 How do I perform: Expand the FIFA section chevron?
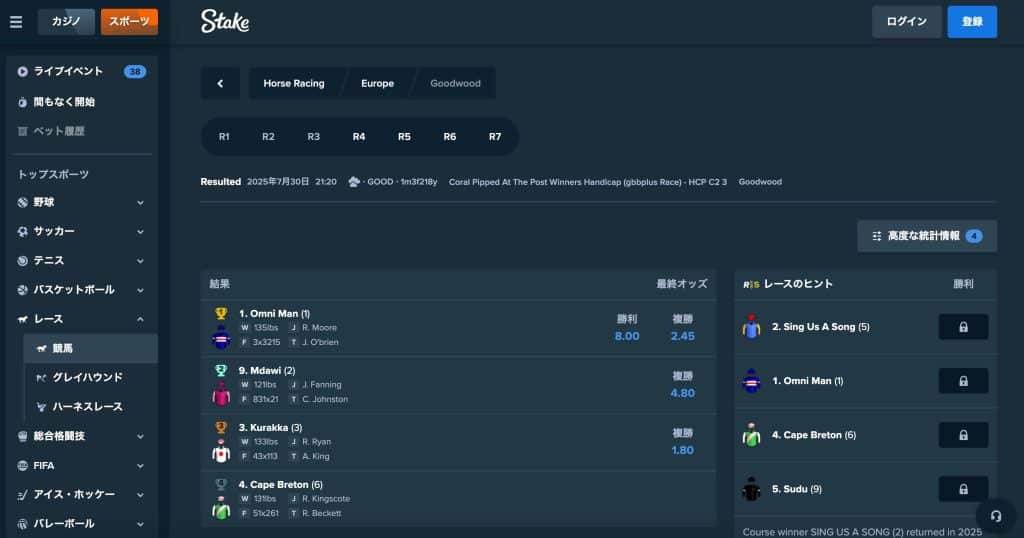(x=140, y=466)
